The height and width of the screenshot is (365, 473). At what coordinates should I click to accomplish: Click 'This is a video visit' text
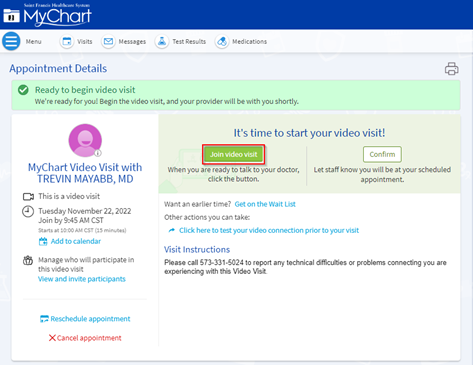[x=69, y=196]
